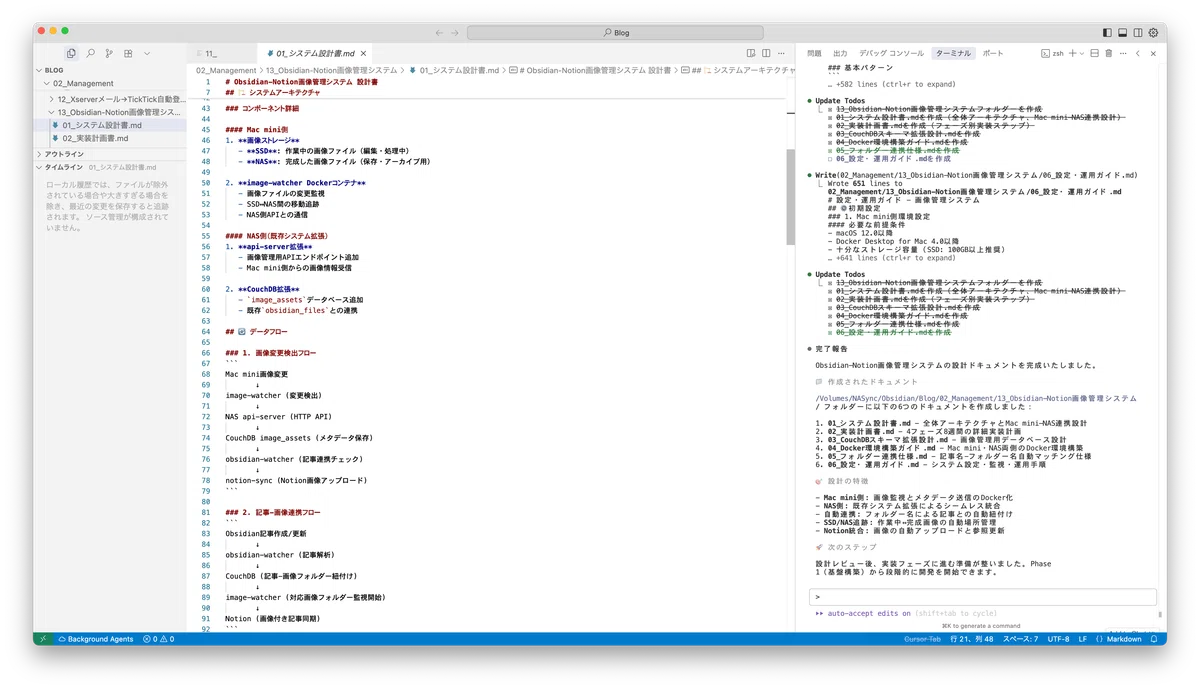Click the terminal vertical scrollbar
The height and width of the screenshot is (689, 1200).
pos(1161,616)
